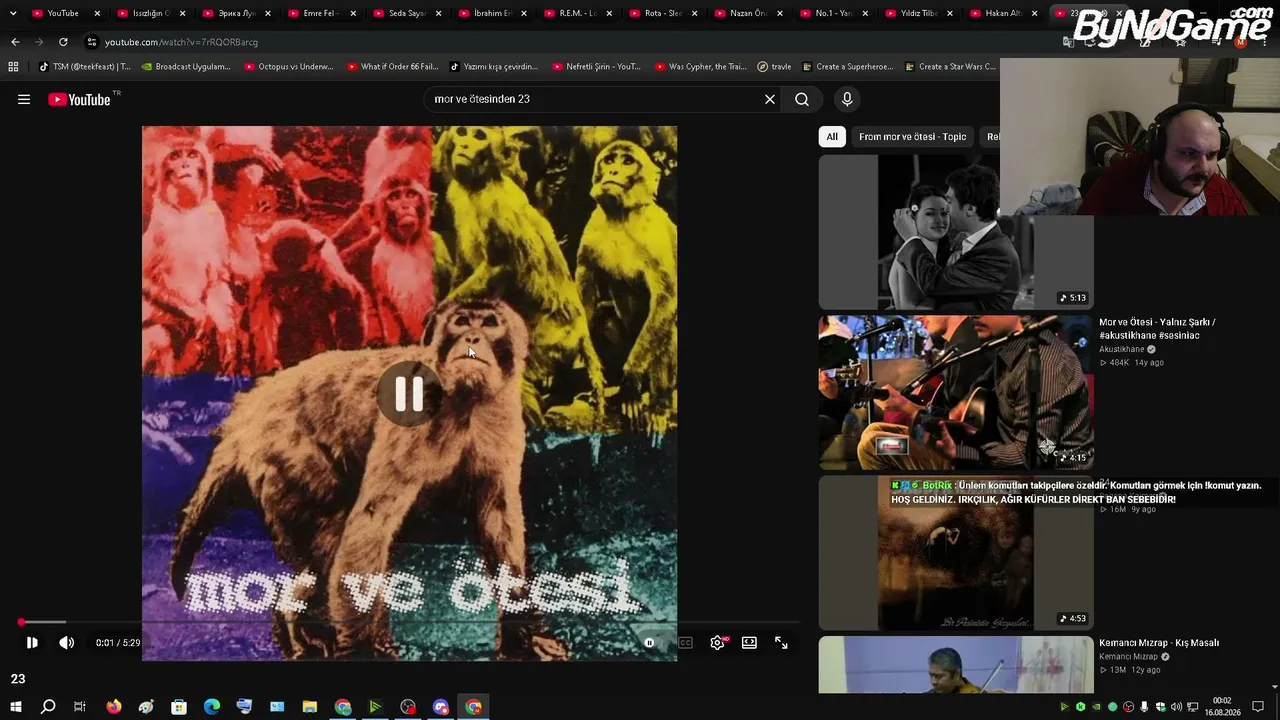Toggle the autoplay switch in the player

(649, 643)
